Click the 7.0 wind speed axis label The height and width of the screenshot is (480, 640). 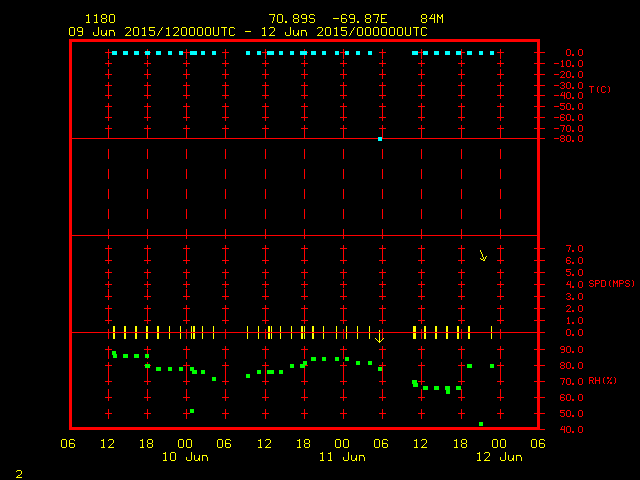pyautogui.click(x=574, y=249)
